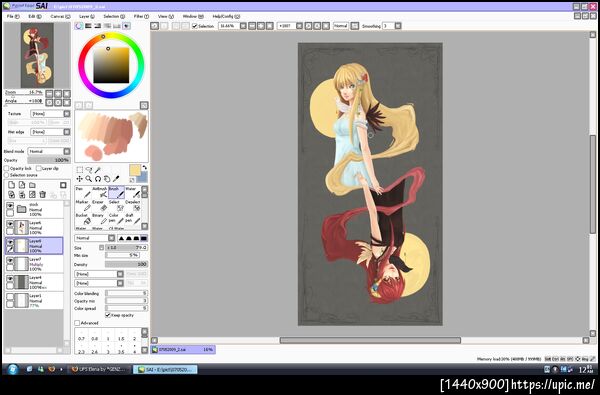600x395 pixels.
Task: Open the Filter menu
Action: [141, 16]
